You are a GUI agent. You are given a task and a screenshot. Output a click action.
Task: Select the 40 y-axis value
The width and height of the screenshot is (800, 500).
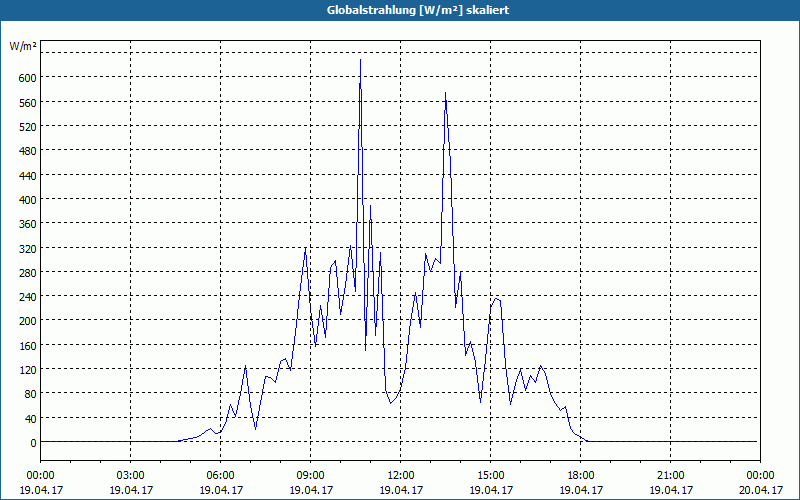[x=31, y=419]
